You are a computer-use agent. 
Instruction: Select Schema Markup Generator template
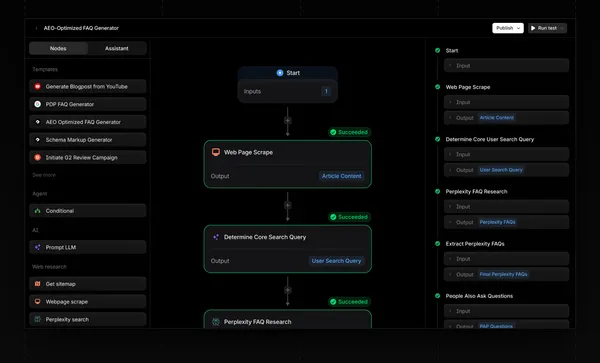coord(88,140)
